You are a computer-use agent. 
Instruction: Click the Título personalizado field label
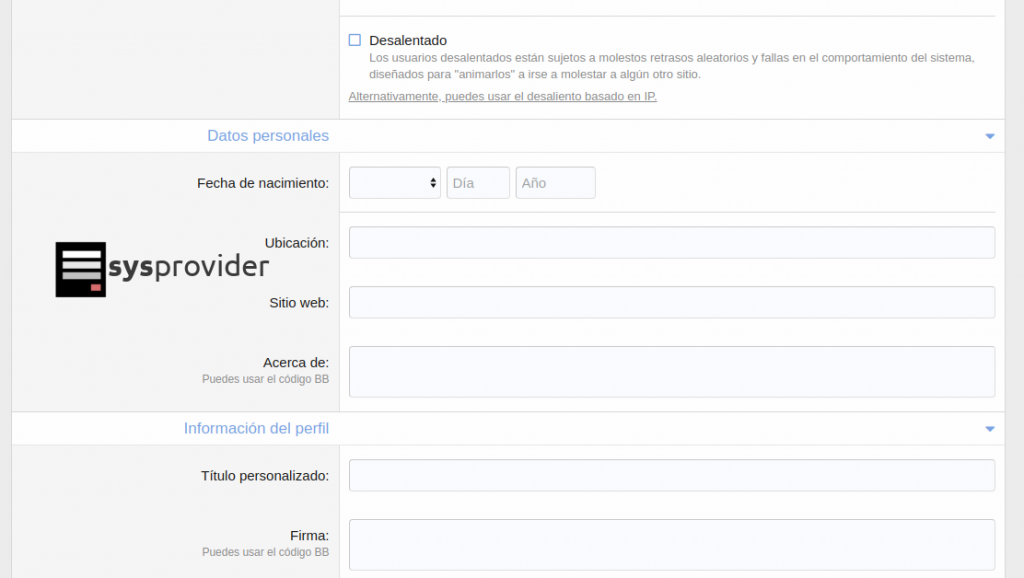point(265,476)
